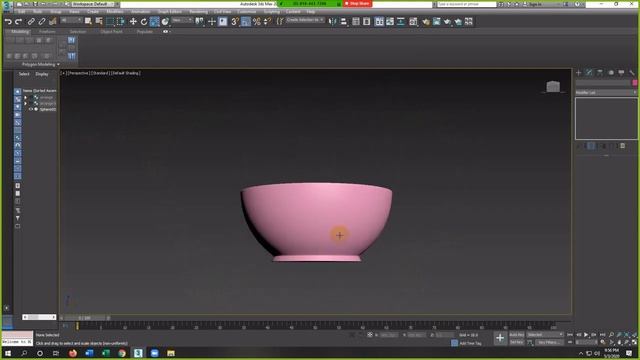Screen dimensions: 640x360
Task: Open the Create Selection Set dropdown
Action: click(305, 20)
